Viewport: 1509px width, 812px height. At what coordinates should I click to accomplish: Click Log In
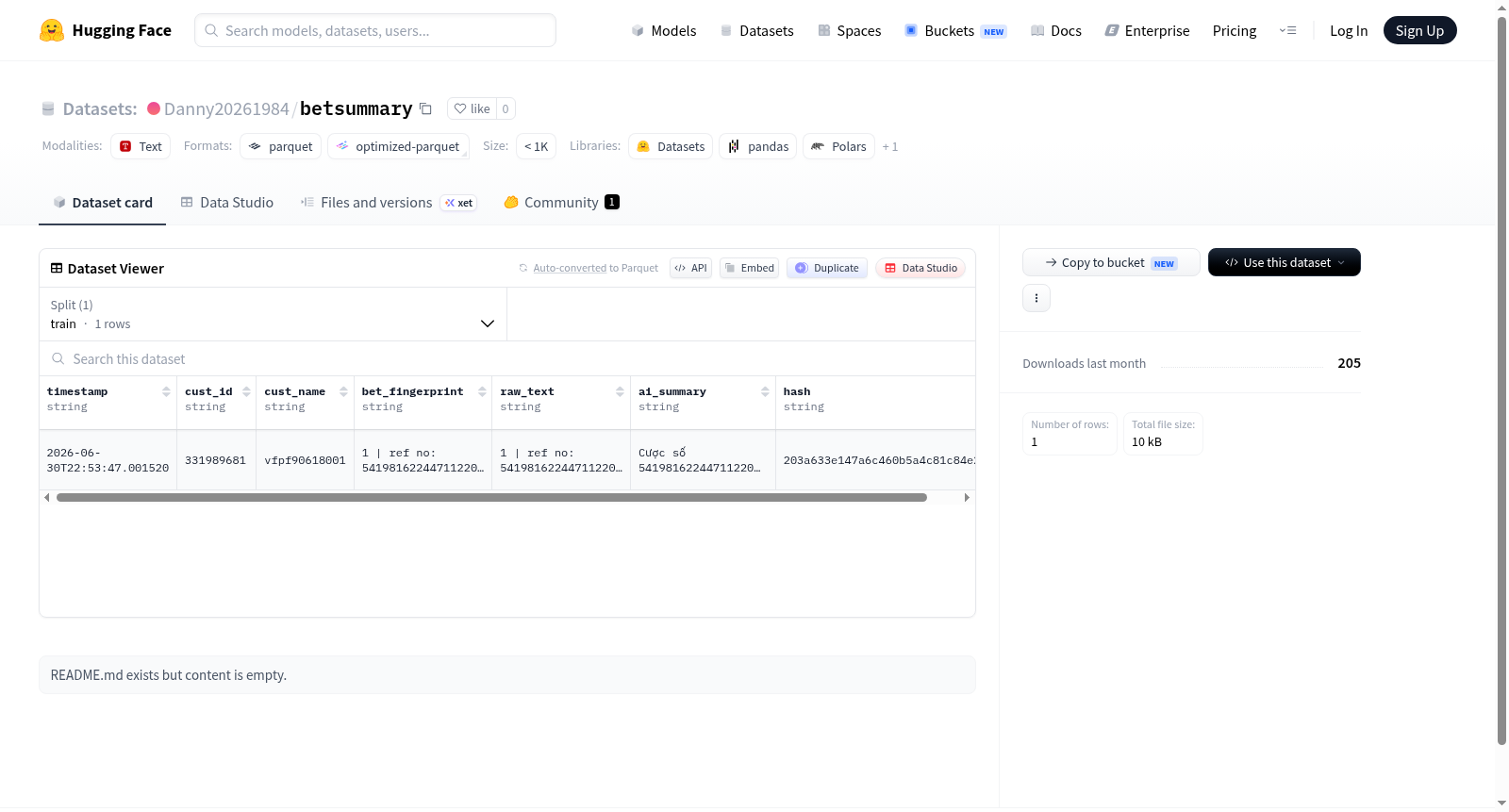(x=1349, y=30)
